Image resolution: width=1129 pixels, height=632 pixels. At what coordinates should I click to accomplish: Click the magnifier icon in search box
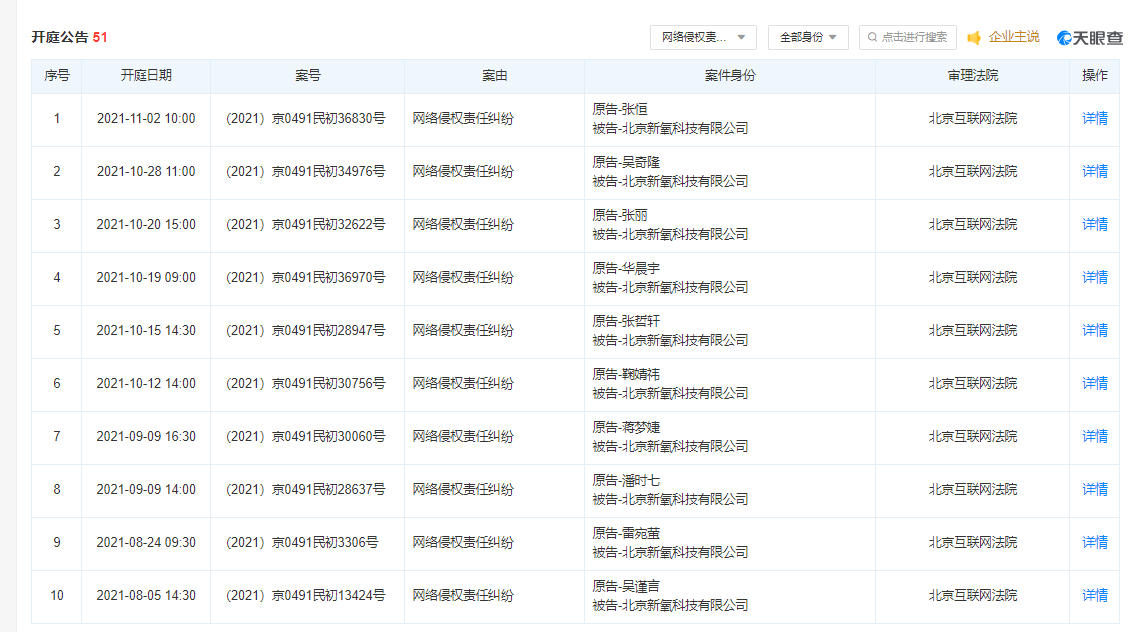coord(873,37)
